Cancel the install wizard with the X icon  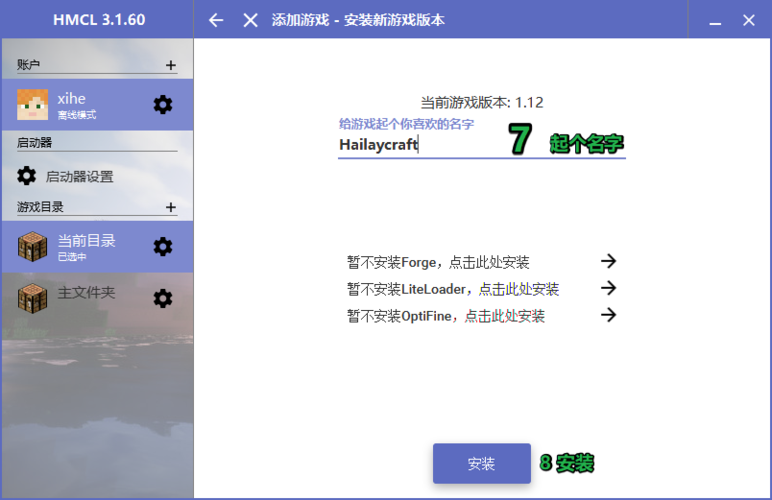[x=250, y=20]
